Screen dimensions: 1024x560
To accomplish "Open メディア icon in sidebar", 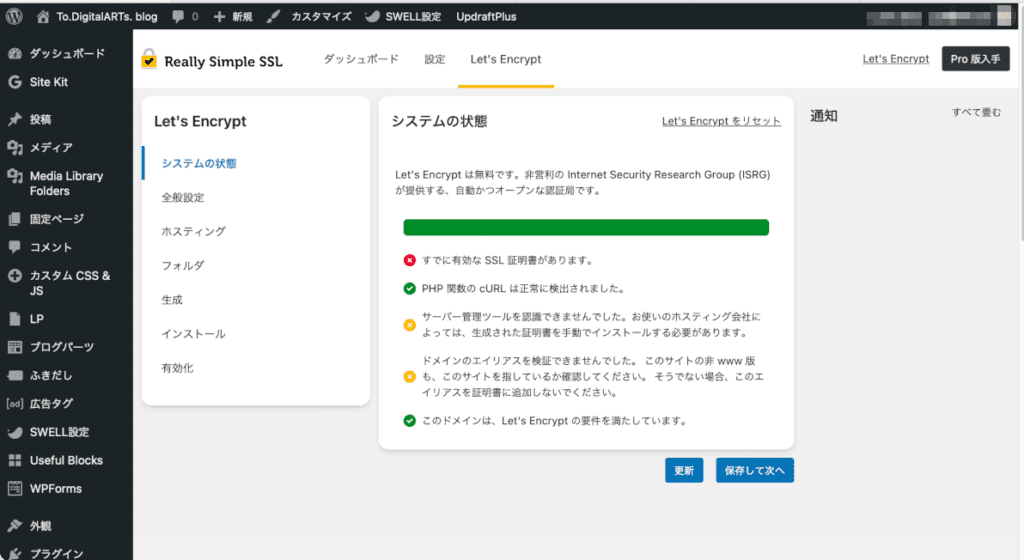I will [x=14, y=148].
